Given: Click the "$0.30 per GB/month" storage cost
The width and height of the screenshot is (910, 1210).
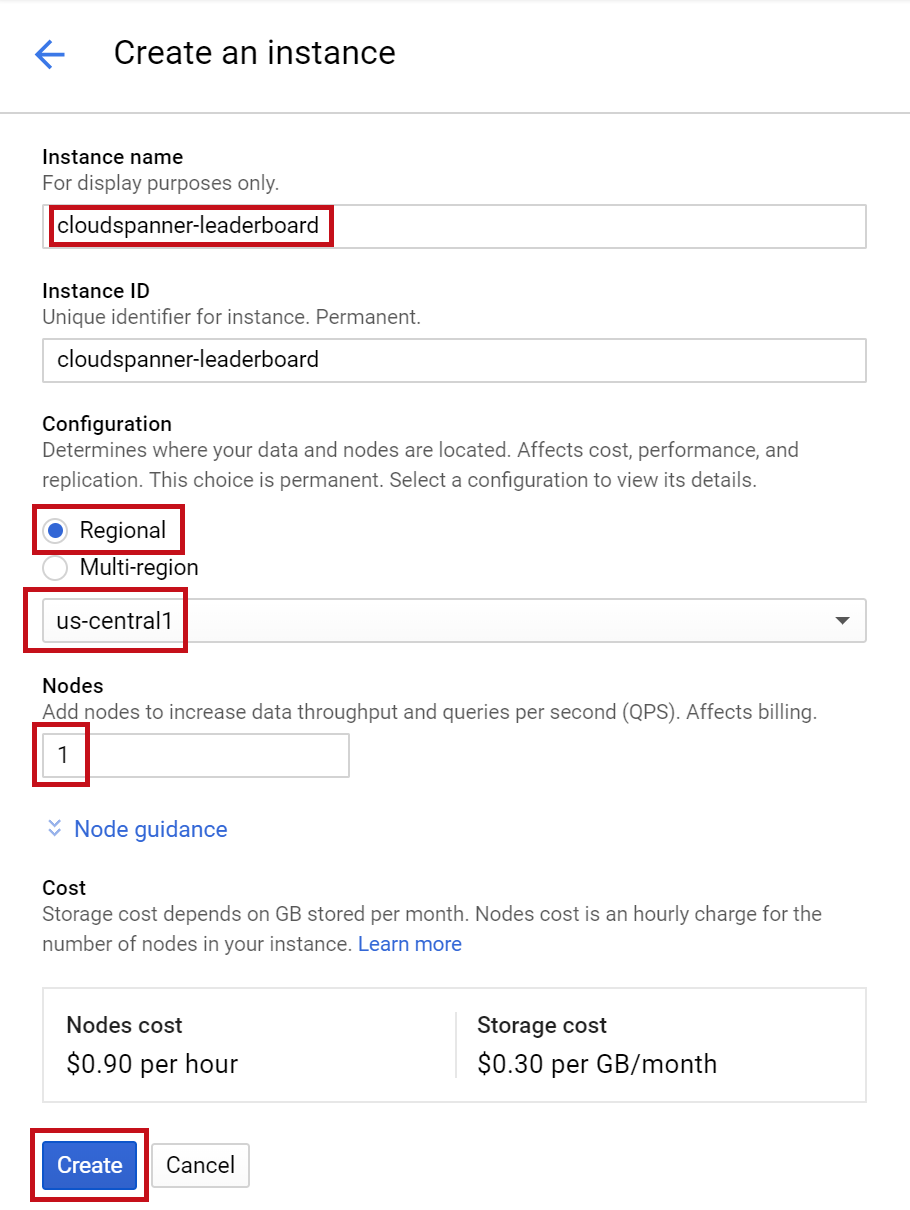Looking at the screenshot, I should 597,1063.
